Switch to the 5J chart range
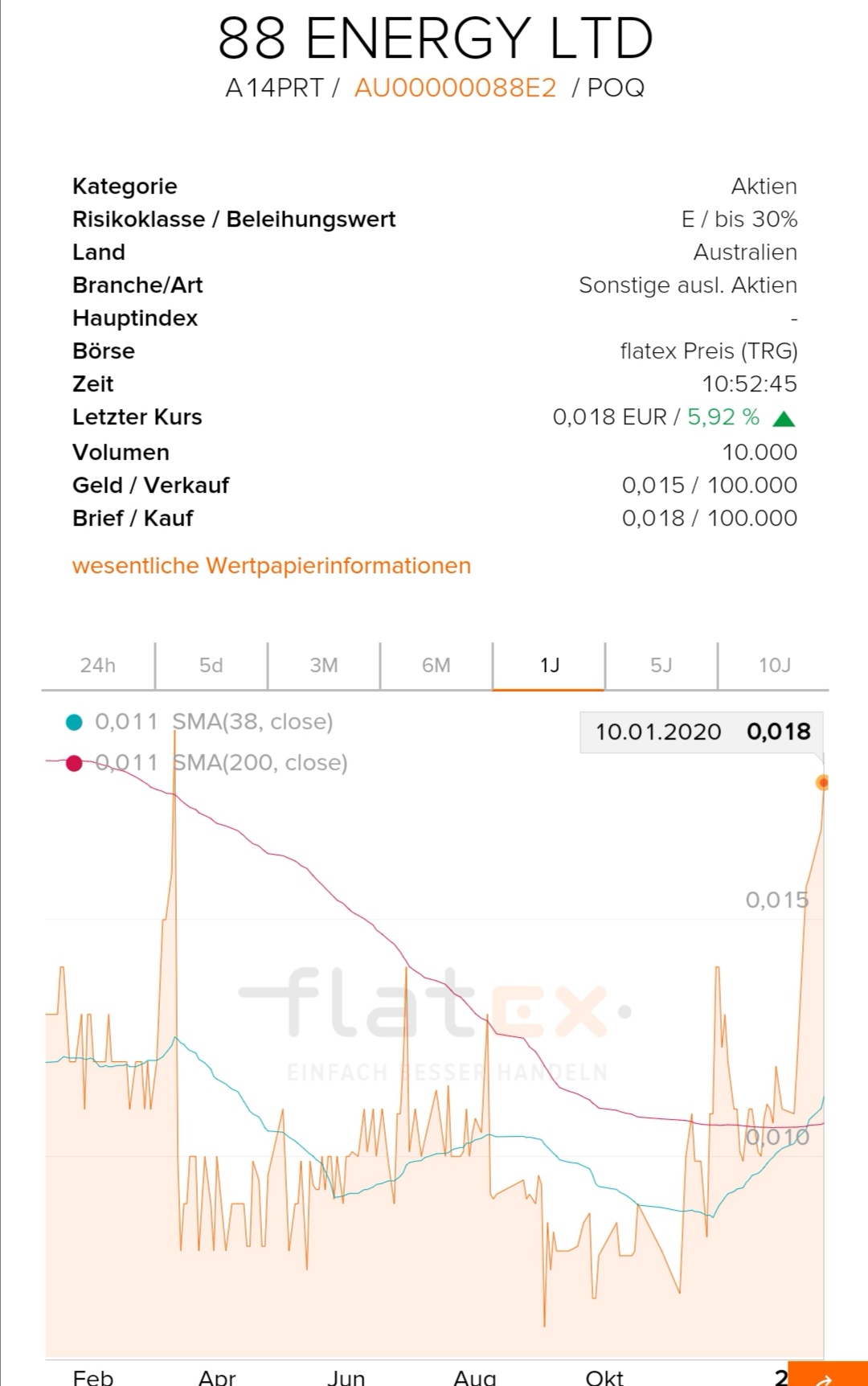 (661, 666)
